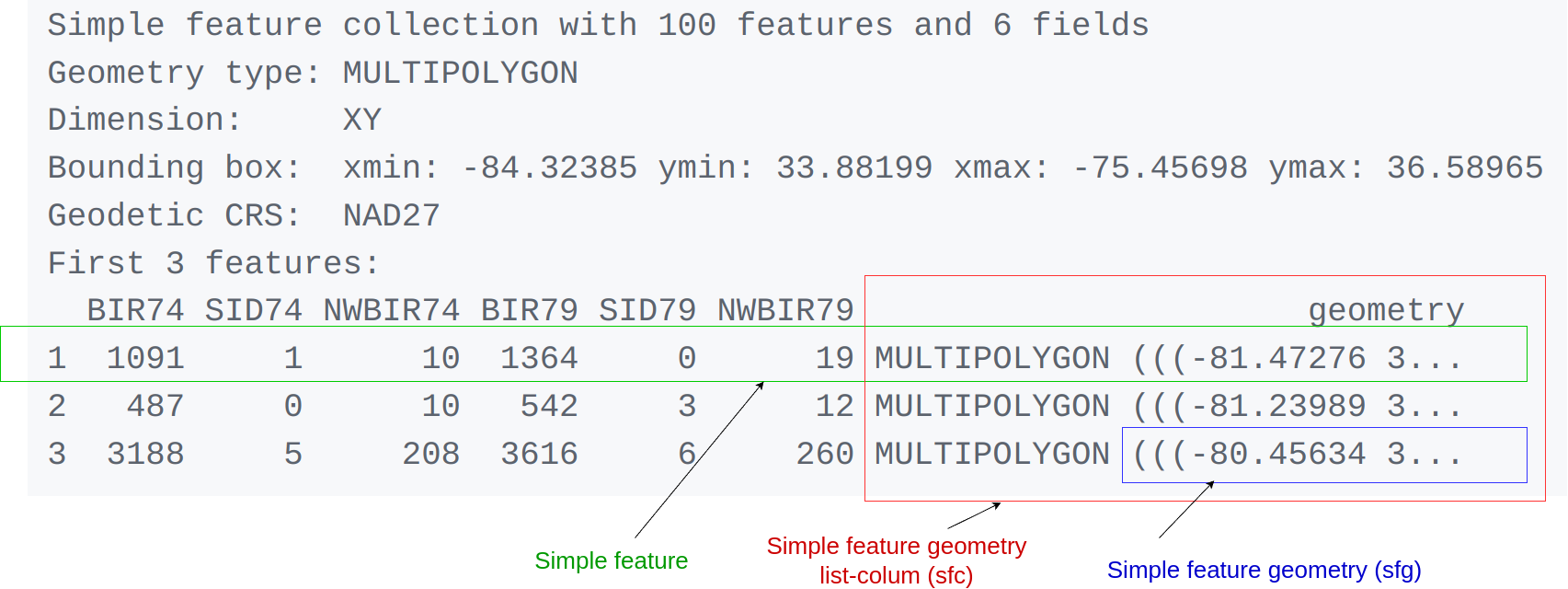Click the value 3188 in row 3
Image resolution: width=1568 pixels, height=589 pixels.
(145, 454)
